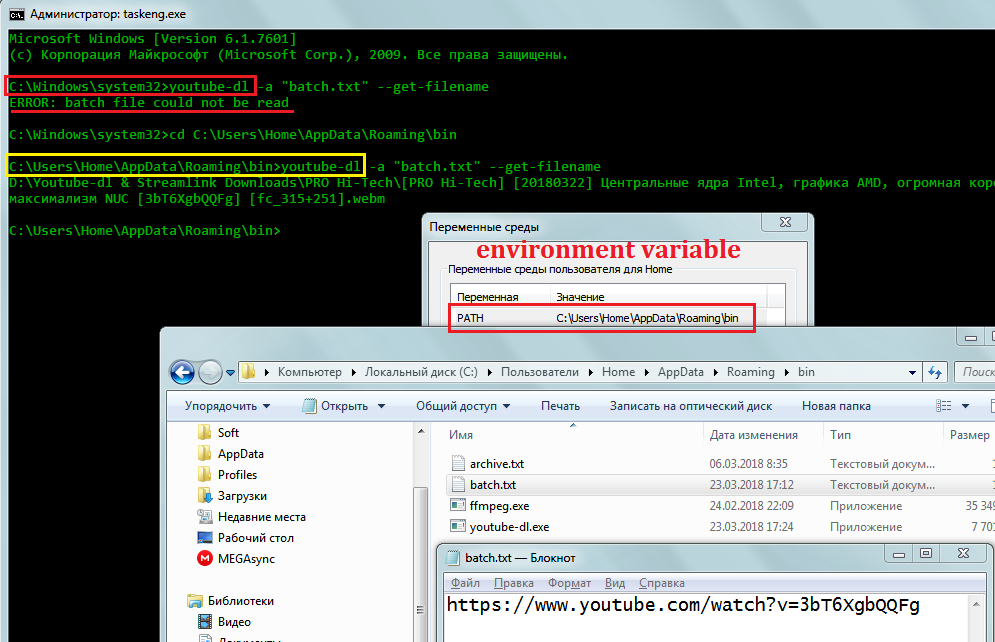Viewport: 995px width, 642px height.
Task: Click the Недавние места icon
Action: click(x=204, y=516)
